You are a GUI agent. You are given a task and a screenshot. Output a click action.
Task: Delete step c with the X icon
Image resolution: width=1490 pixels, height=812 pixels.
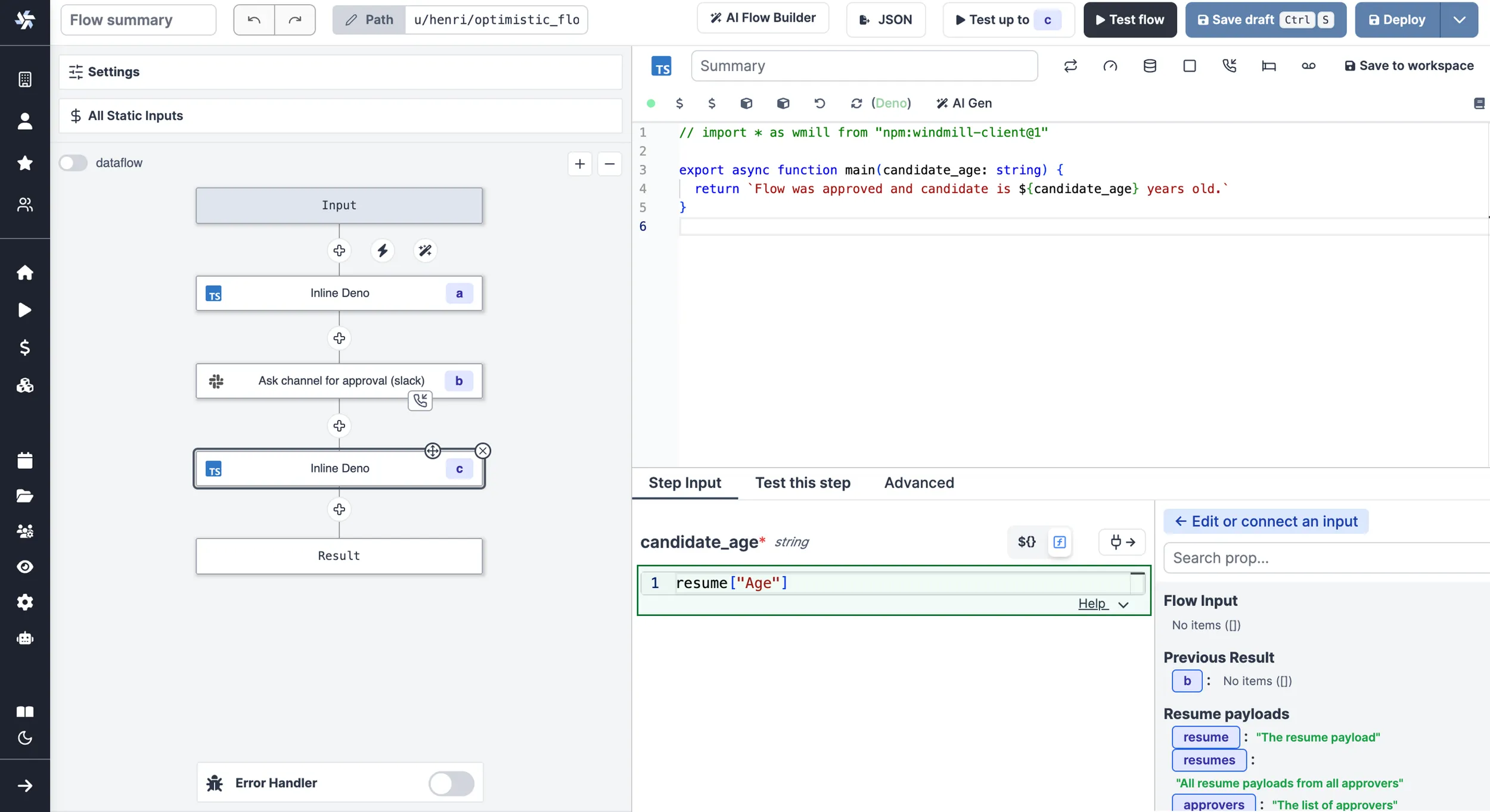(x=483, y=451)
